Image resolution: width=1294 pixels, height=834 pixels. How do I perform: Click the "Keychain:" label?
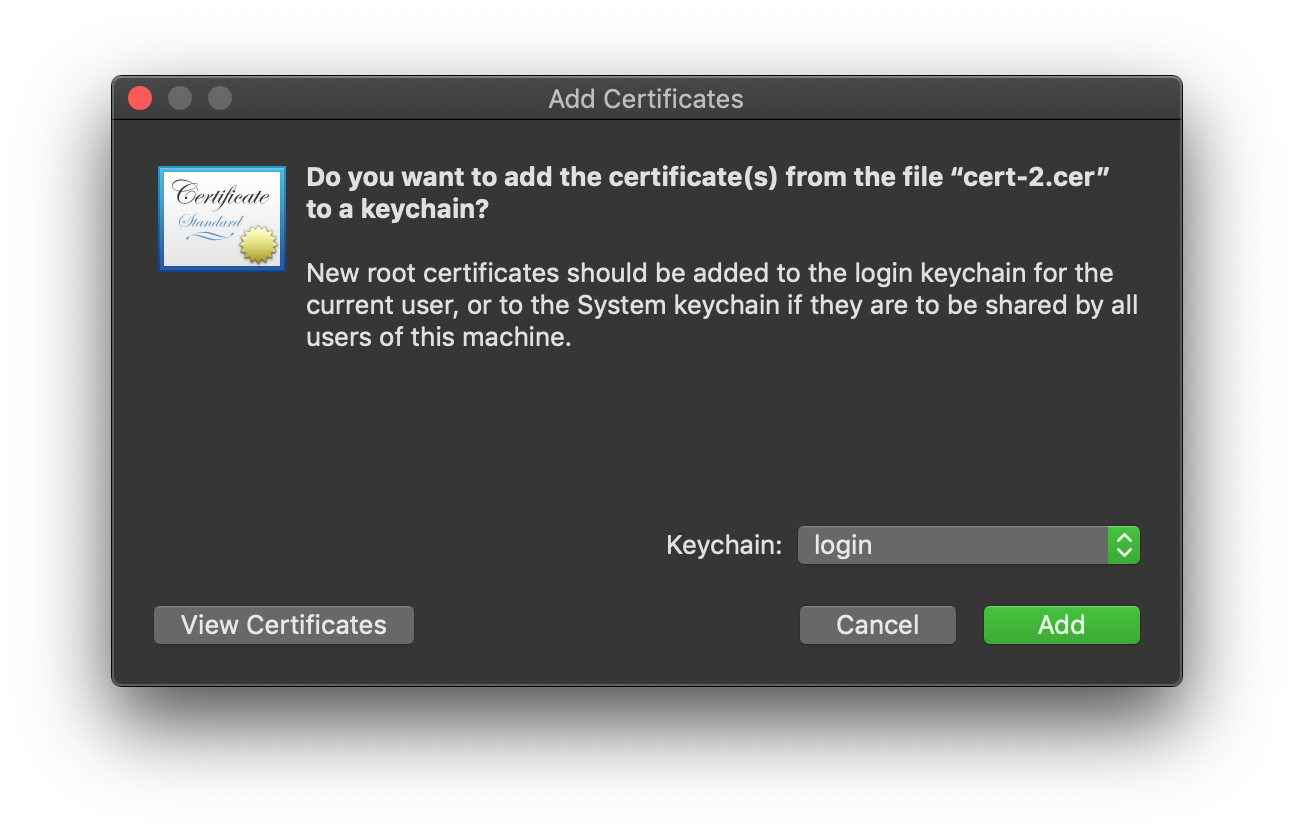(724, 545)
